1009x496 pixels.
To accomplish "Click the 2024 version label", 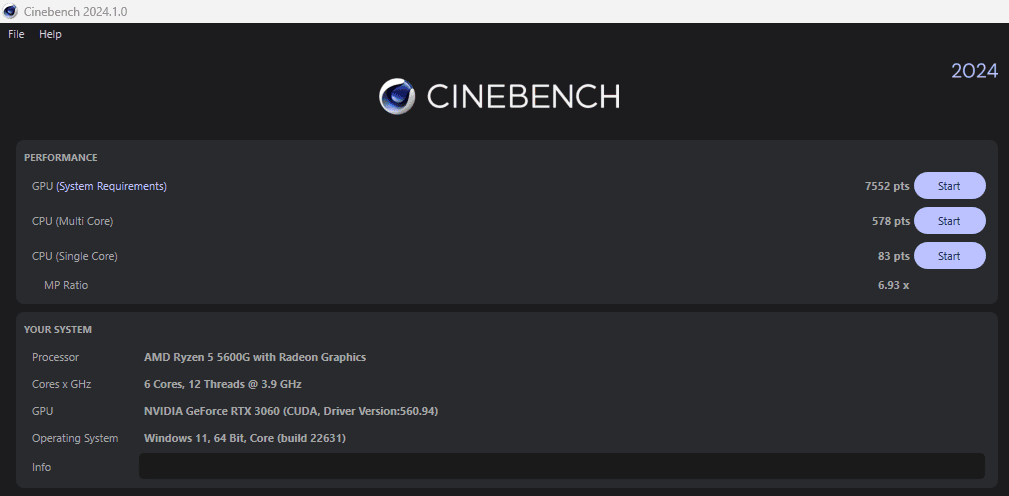I will [x=974, y=71].
